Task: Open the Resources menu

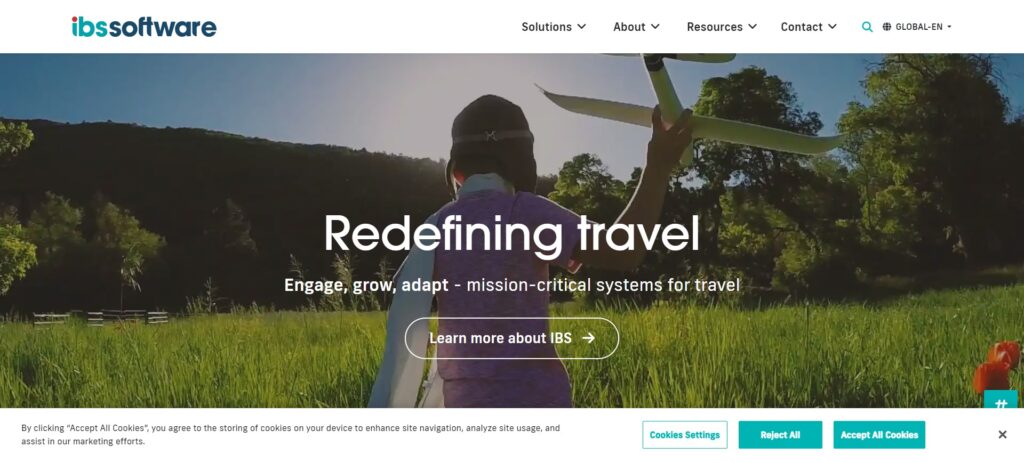Action: 722,27
